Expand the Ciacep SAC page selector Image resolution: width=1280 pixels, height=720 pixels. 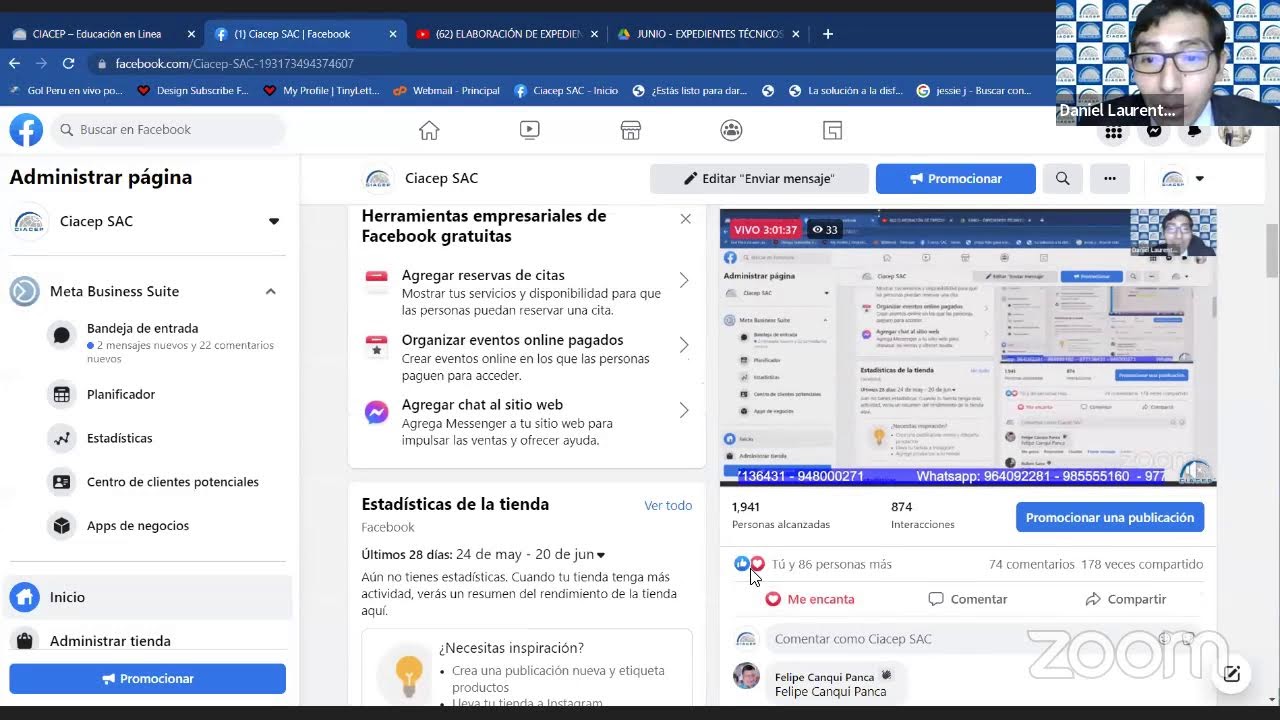274,221
